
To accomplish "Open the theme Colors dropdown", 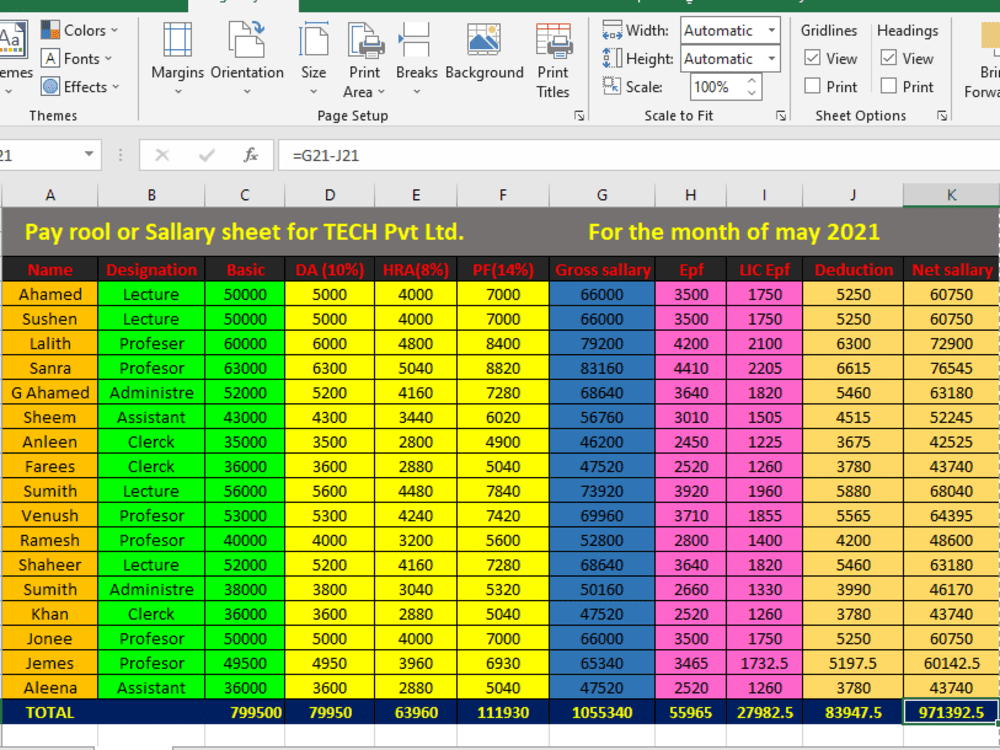I will click(x=80, y=30).
